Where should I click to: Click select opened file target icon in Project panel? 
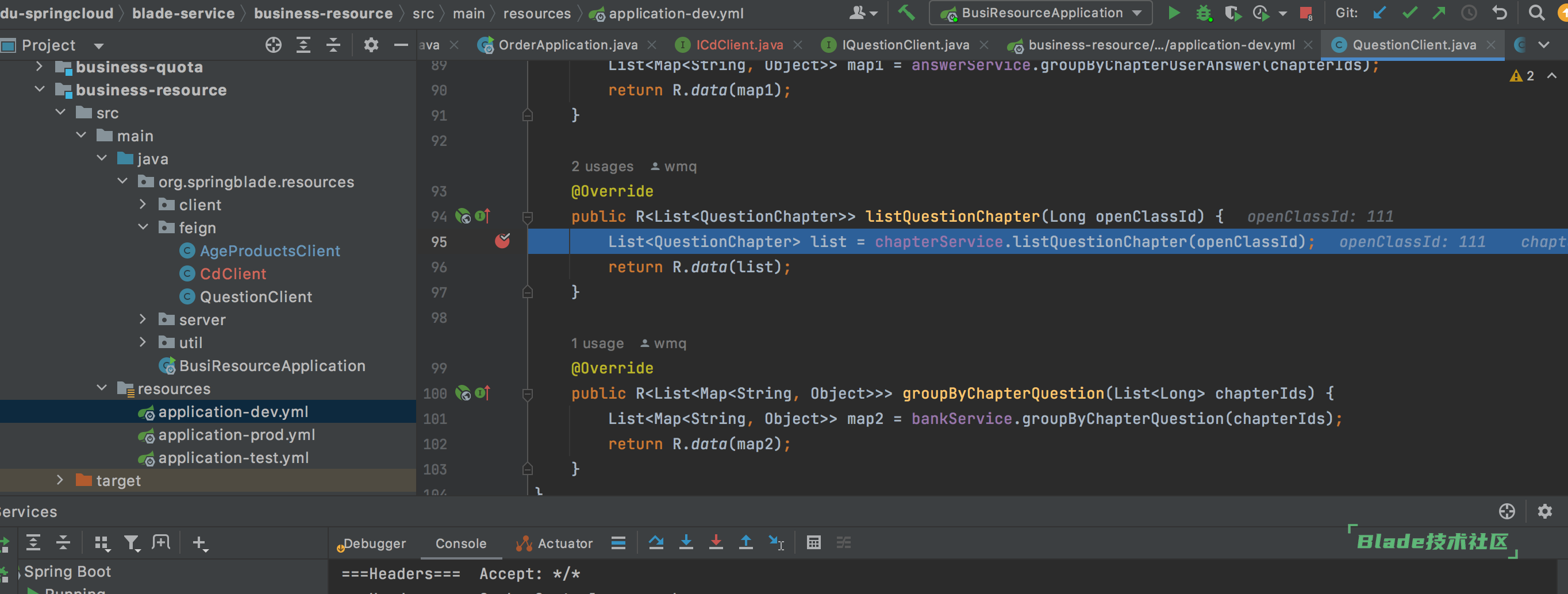[x=273, y=45]
